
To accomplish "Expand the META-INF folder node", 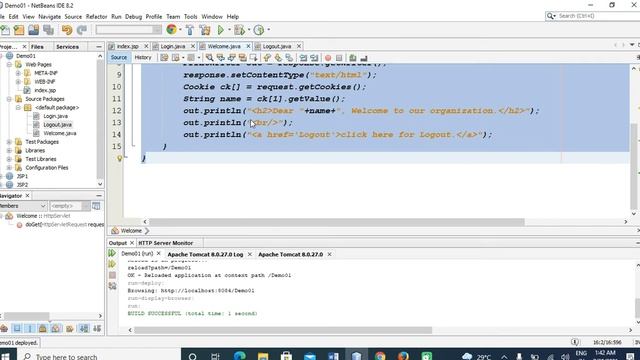I will (18, 73).
